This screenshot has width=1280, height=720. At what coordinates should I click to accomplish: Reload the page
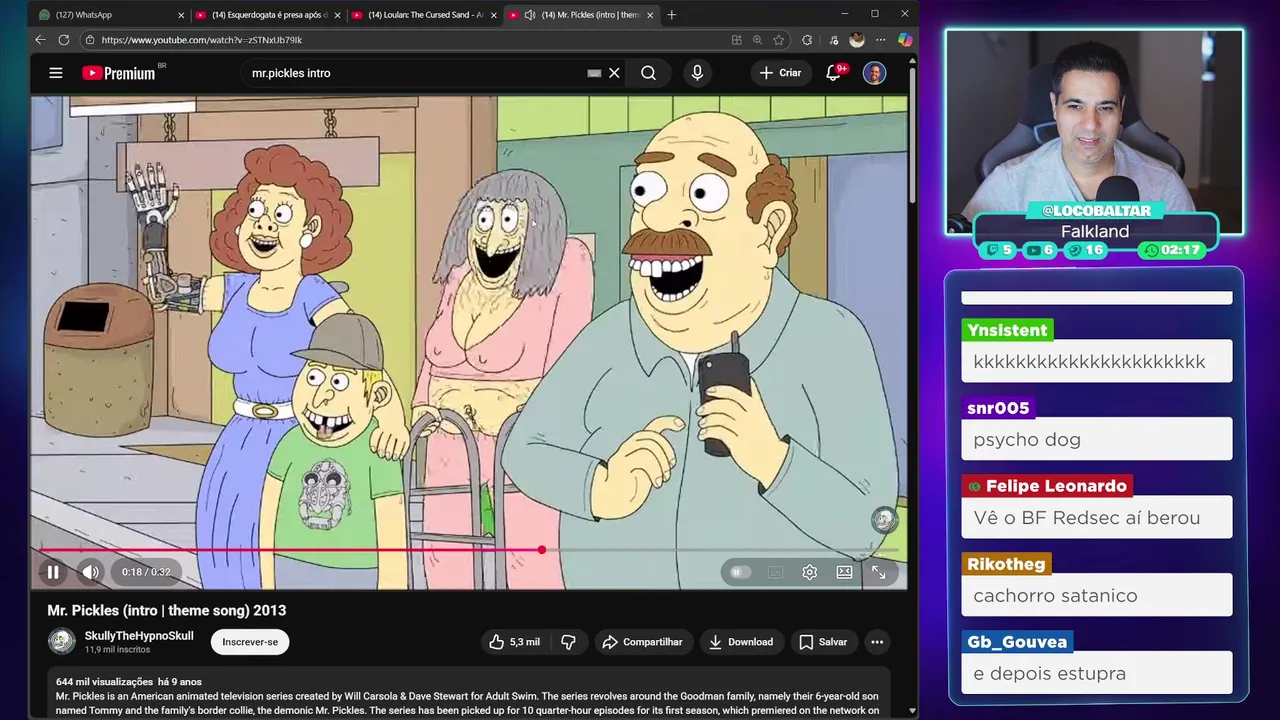[64, 40]
